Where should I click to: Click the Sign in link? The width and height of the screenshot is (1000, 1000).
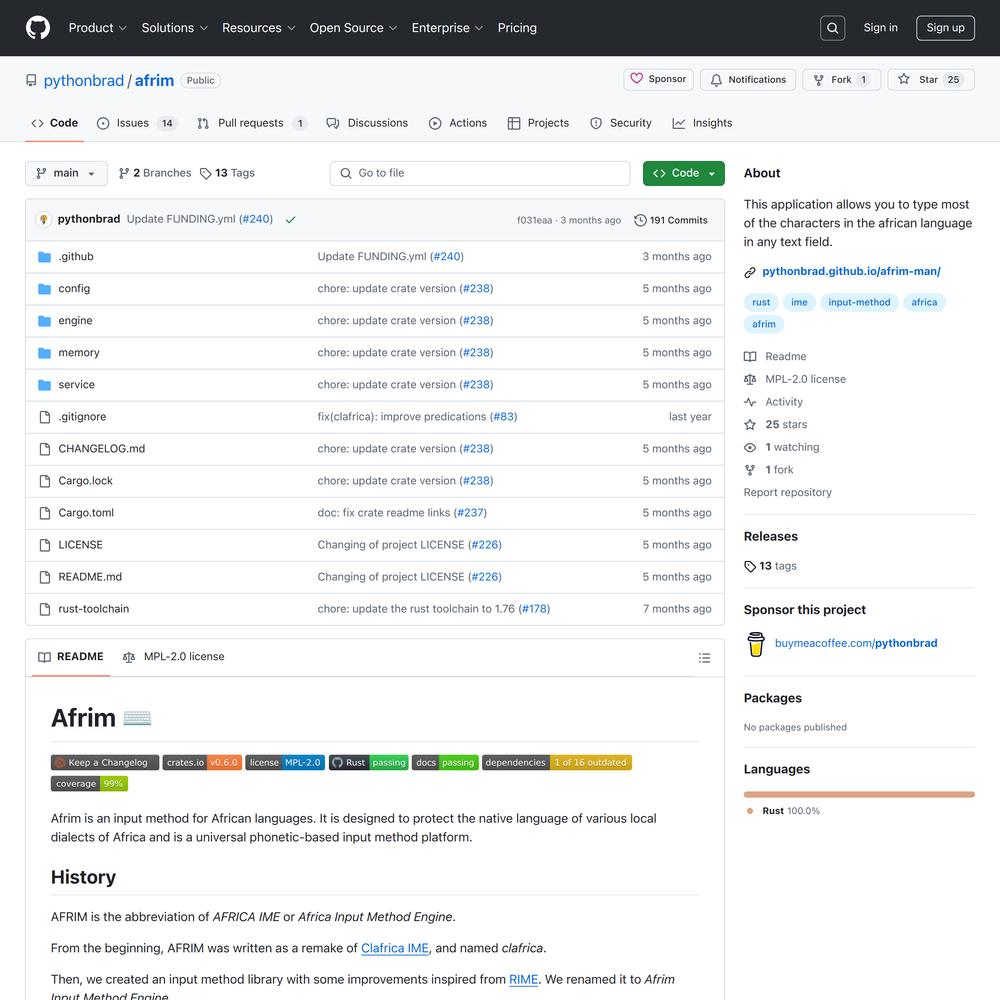[x=880, y=27]
